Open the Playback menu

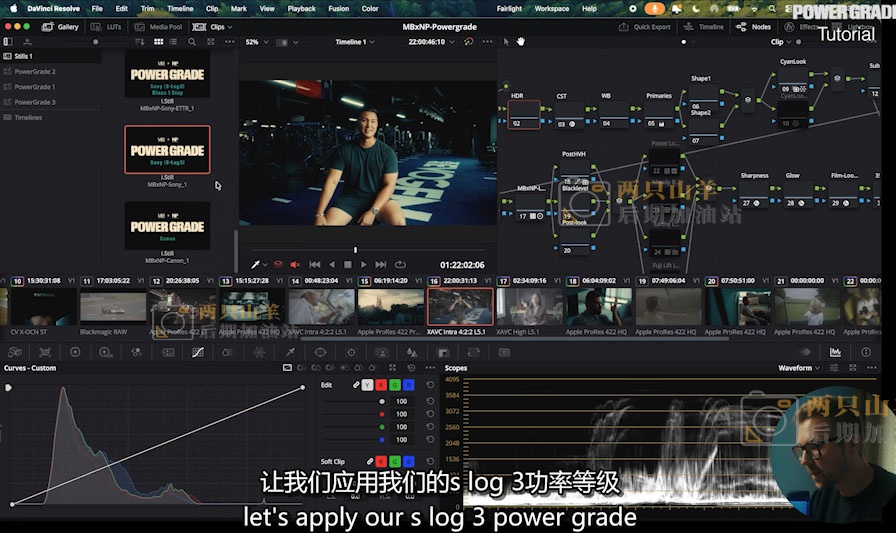[x=301, y=8]
